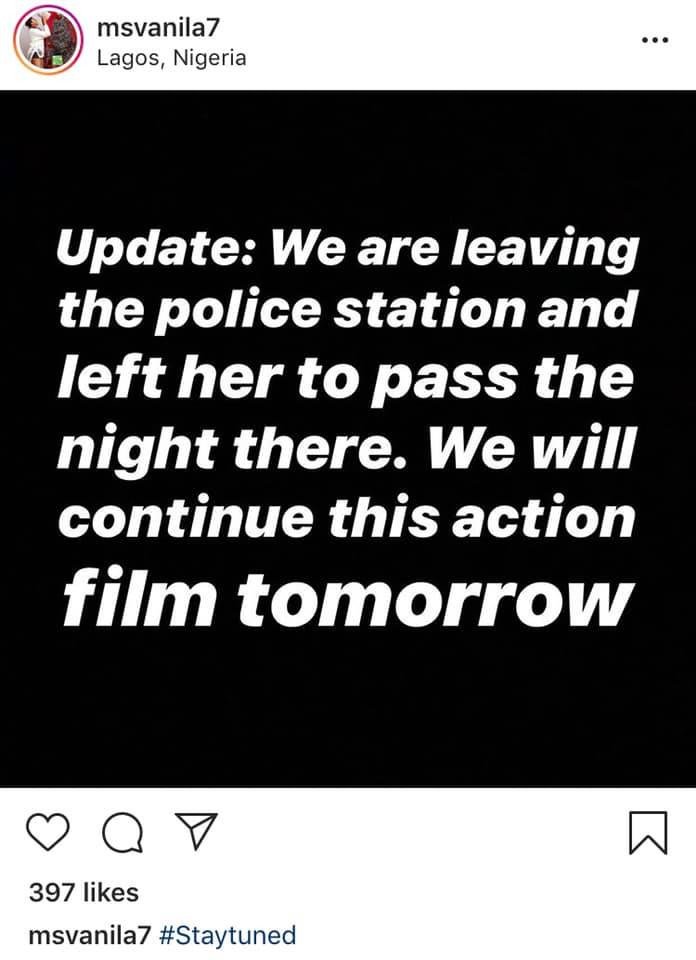Open msvanila7 profile from the post header

(x=159, y=26)
